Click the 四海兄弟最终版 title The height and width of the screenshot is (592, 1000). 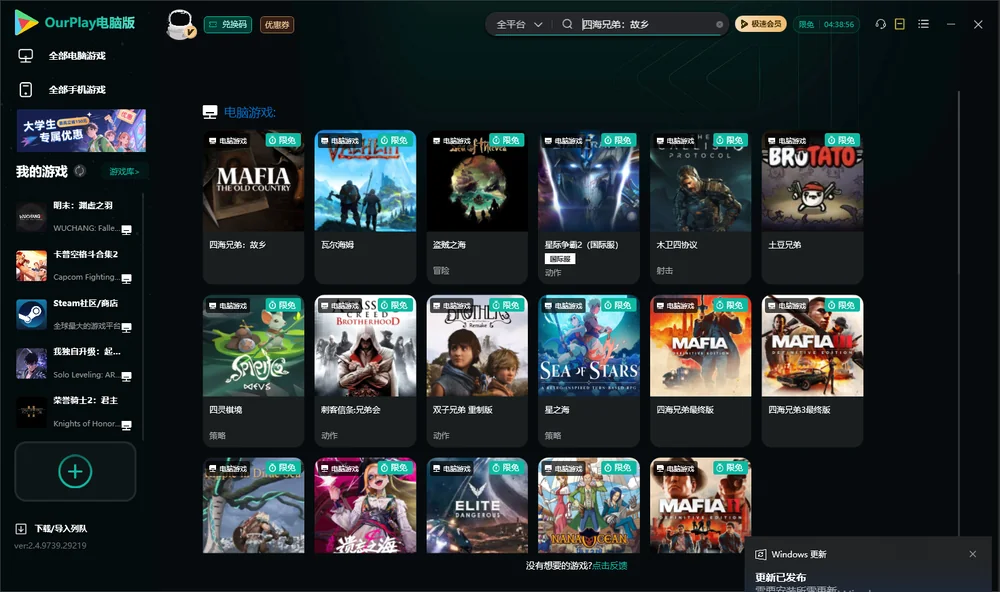[x=686, y=410]
